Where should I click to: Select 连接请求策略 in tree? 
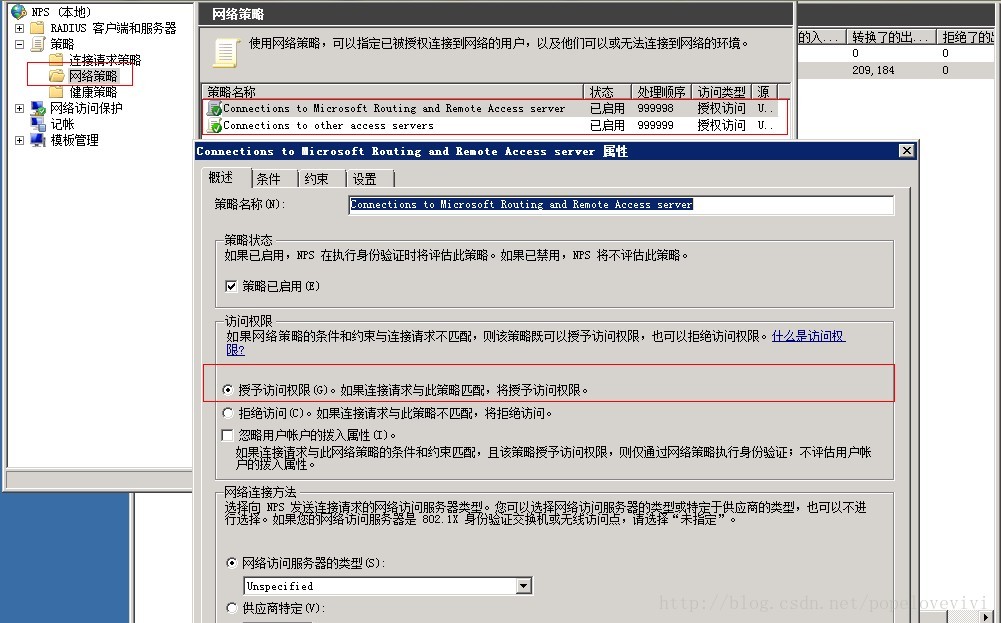pos(105,60)
